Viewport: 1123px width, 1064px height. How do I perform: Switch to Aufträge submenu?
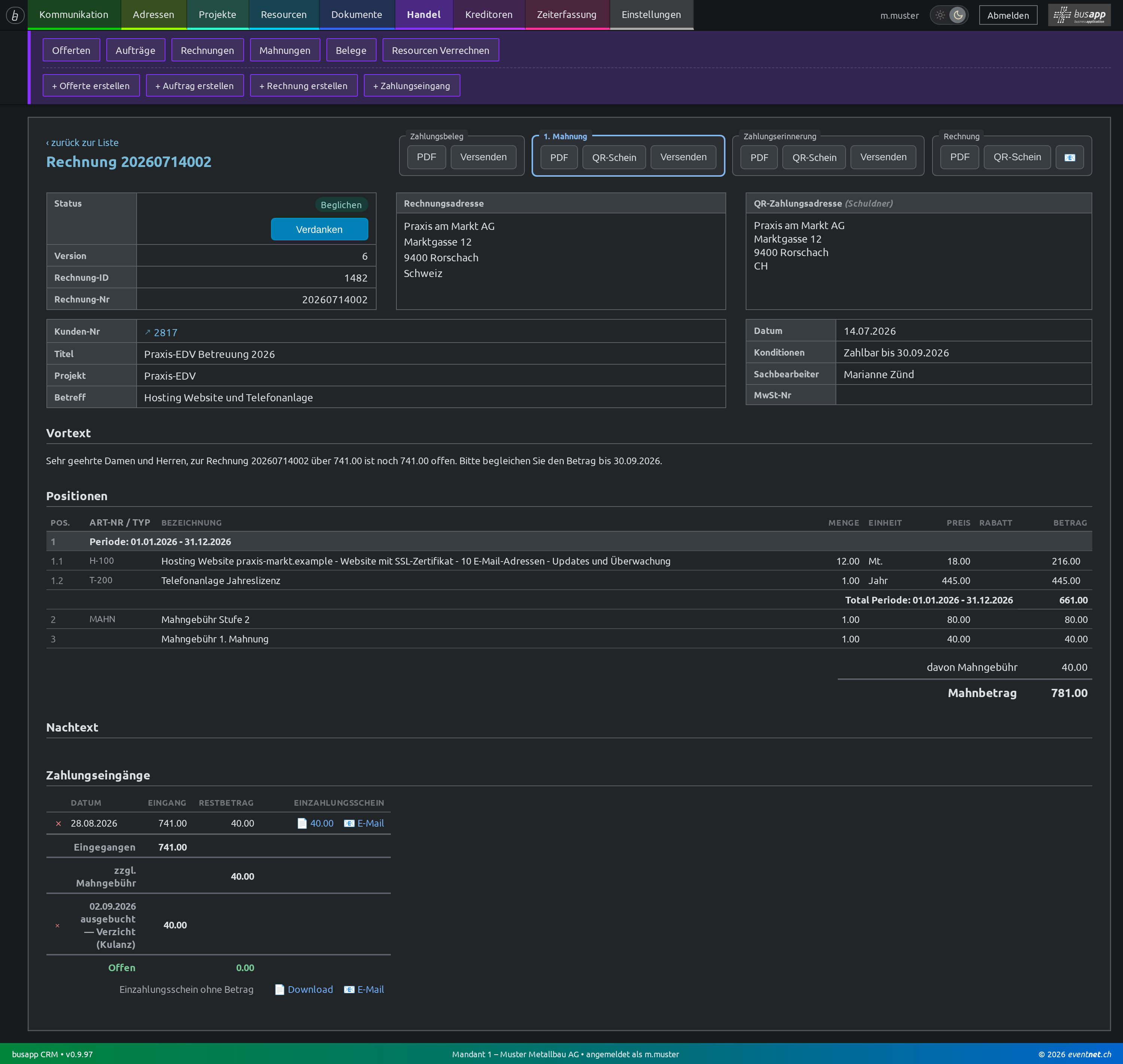point(136,50)
